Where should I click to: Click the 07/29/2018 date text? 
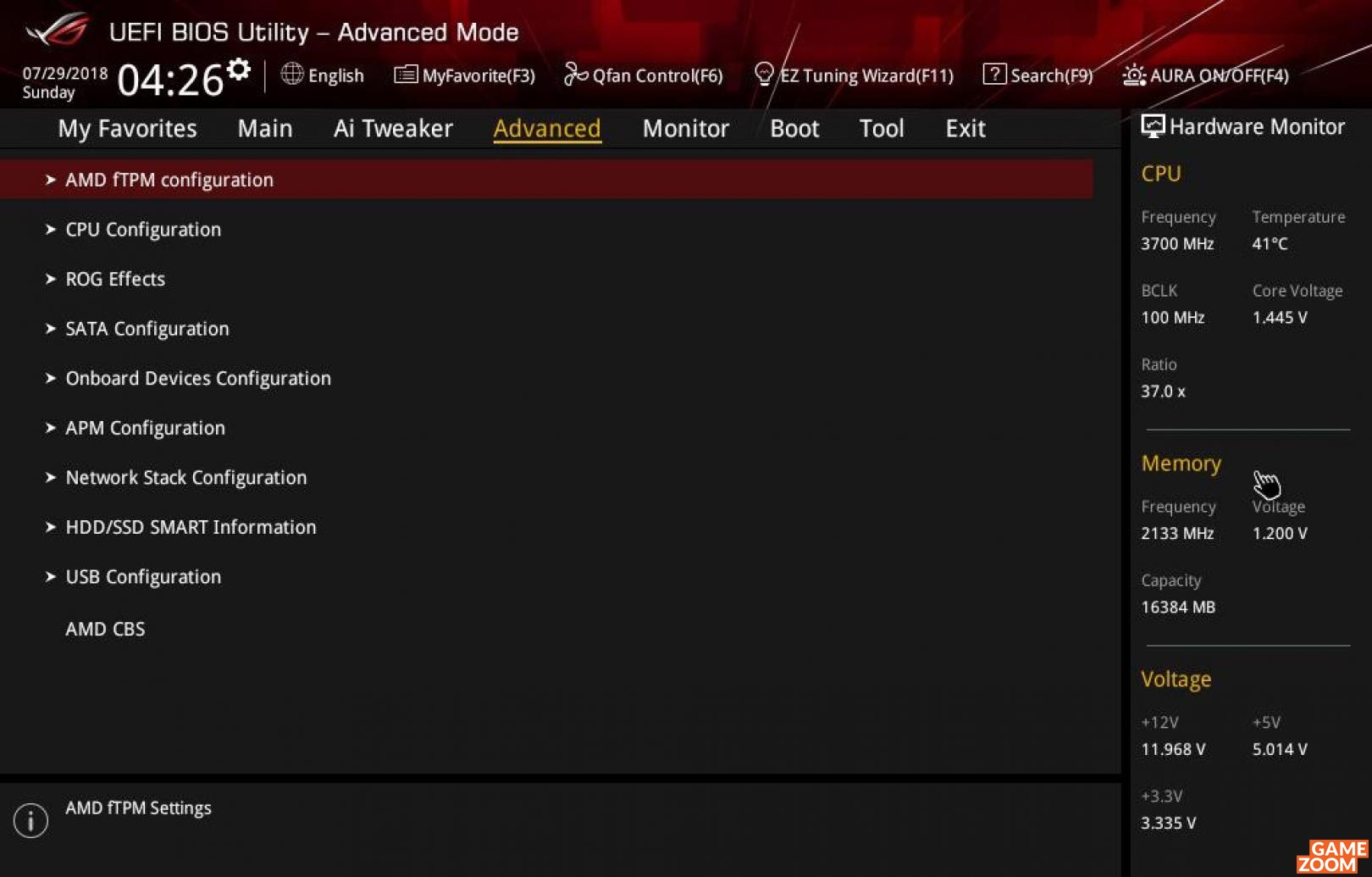[65, 73]
